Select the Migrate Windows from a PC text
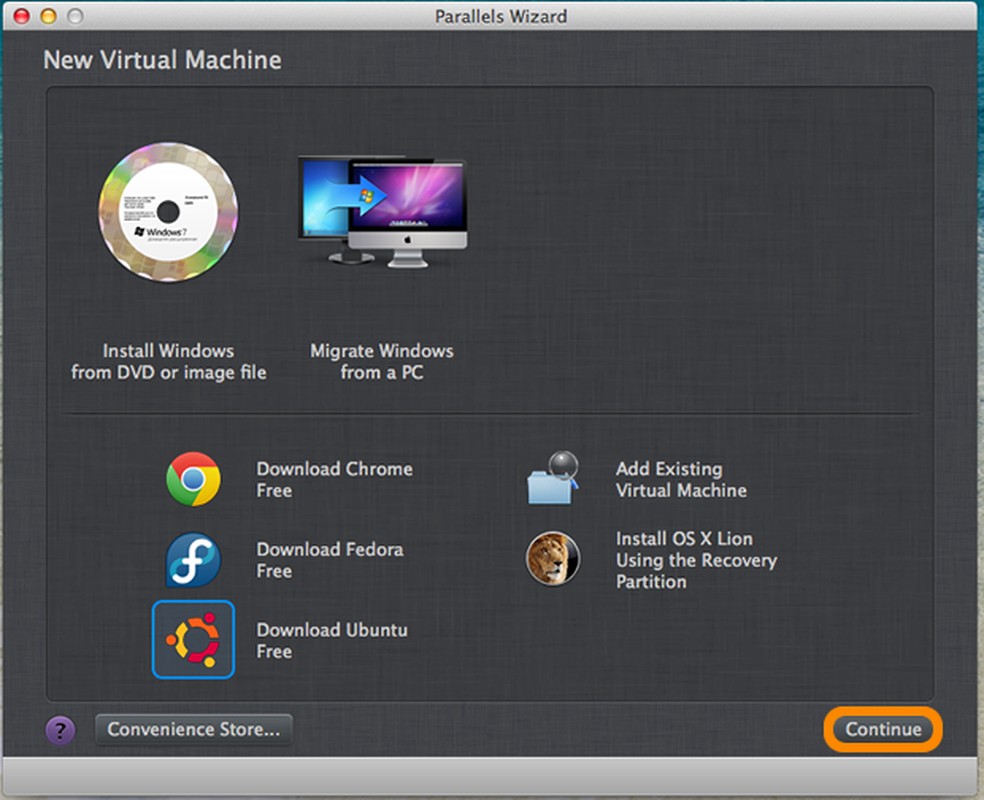 (x=381, y=362)
